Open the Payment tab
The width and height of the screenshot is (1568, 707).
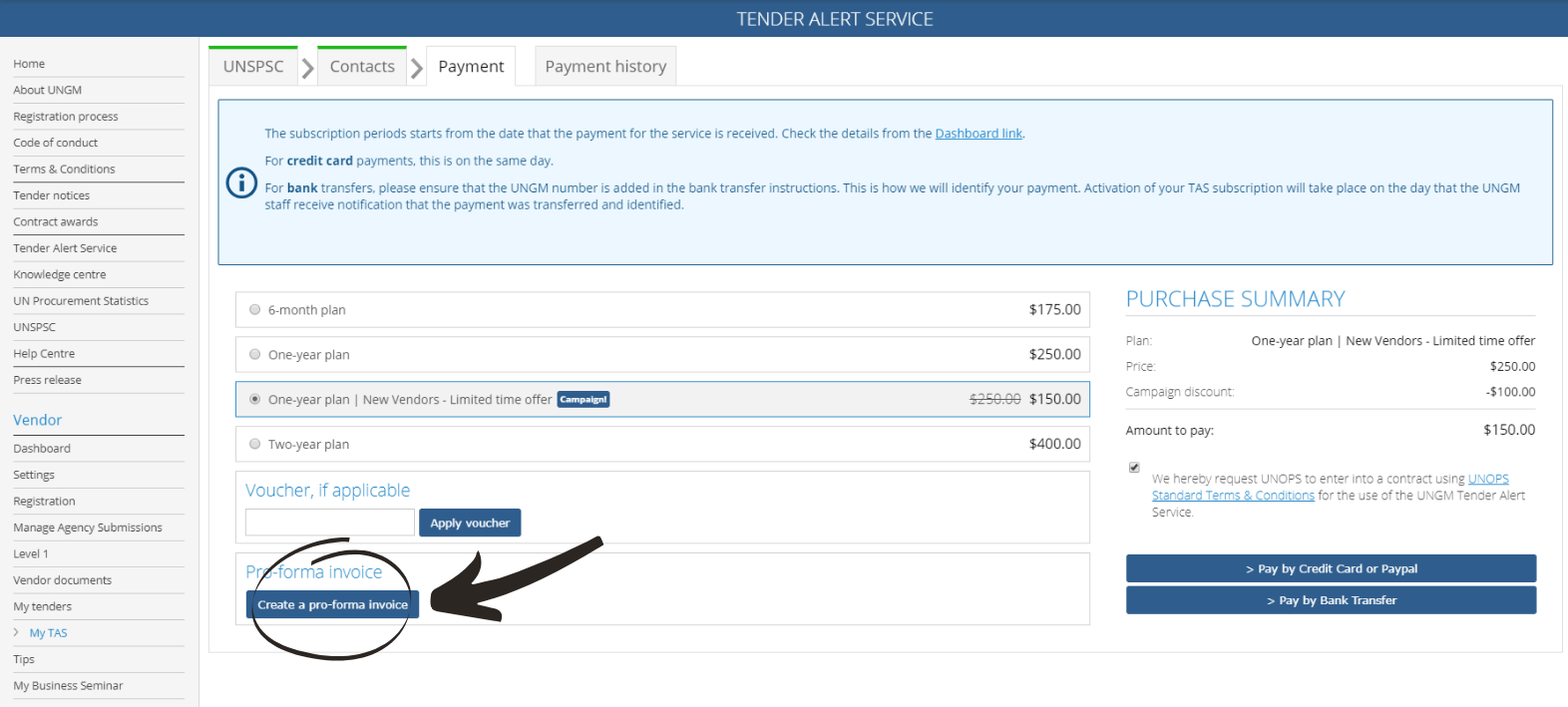(x=471, y=66)
